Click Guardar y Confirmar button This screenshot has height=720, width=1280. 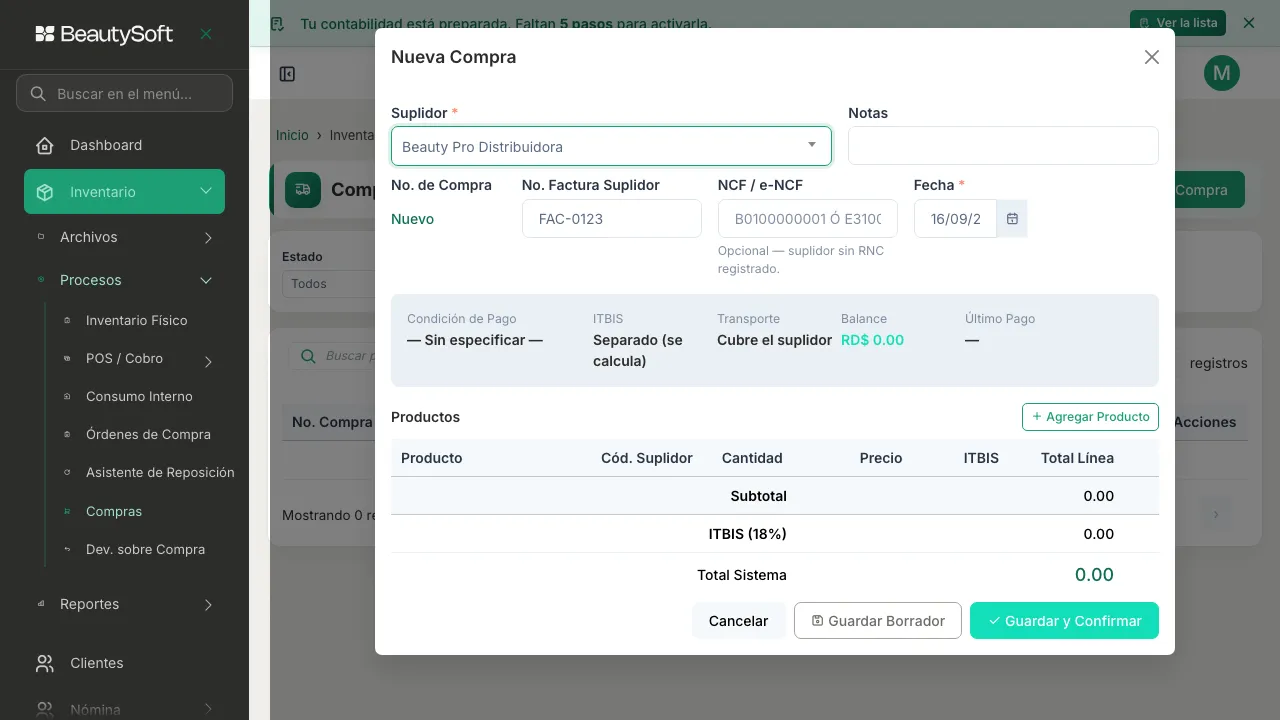coord(1064,621)
